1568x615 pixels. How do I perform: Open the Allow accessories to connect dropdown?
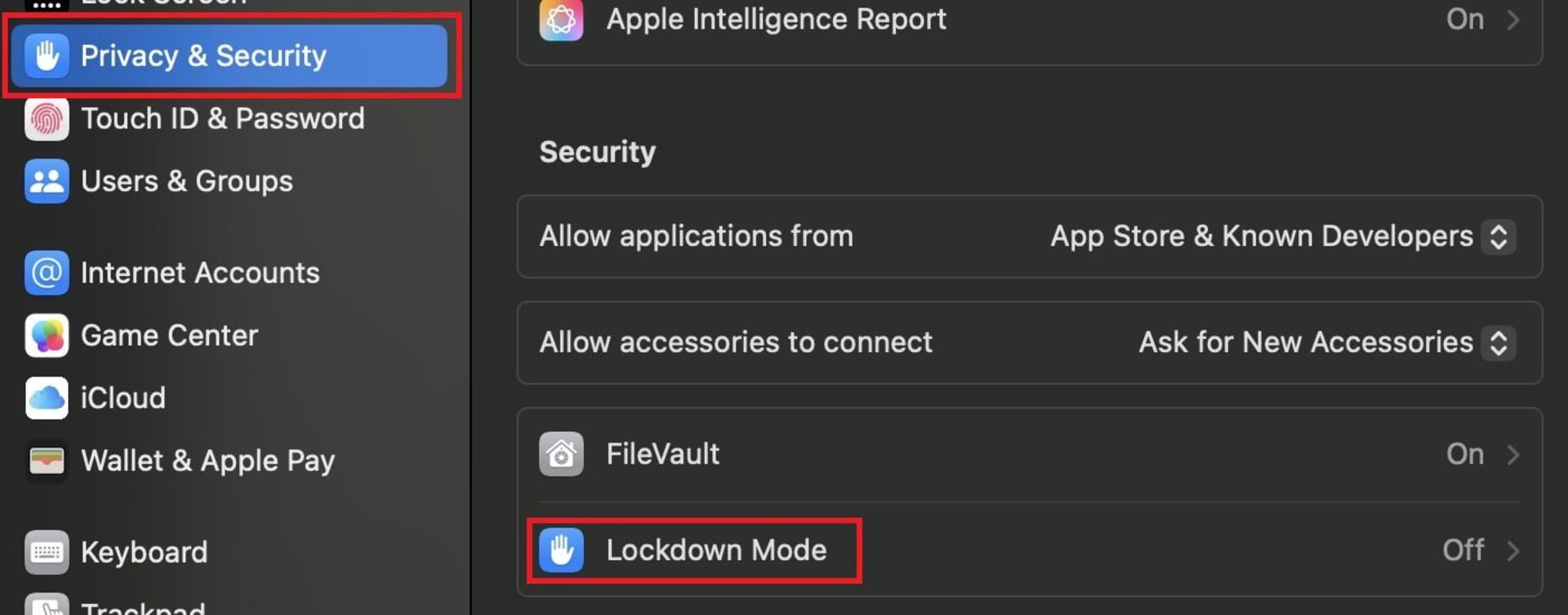(1327, 343)
